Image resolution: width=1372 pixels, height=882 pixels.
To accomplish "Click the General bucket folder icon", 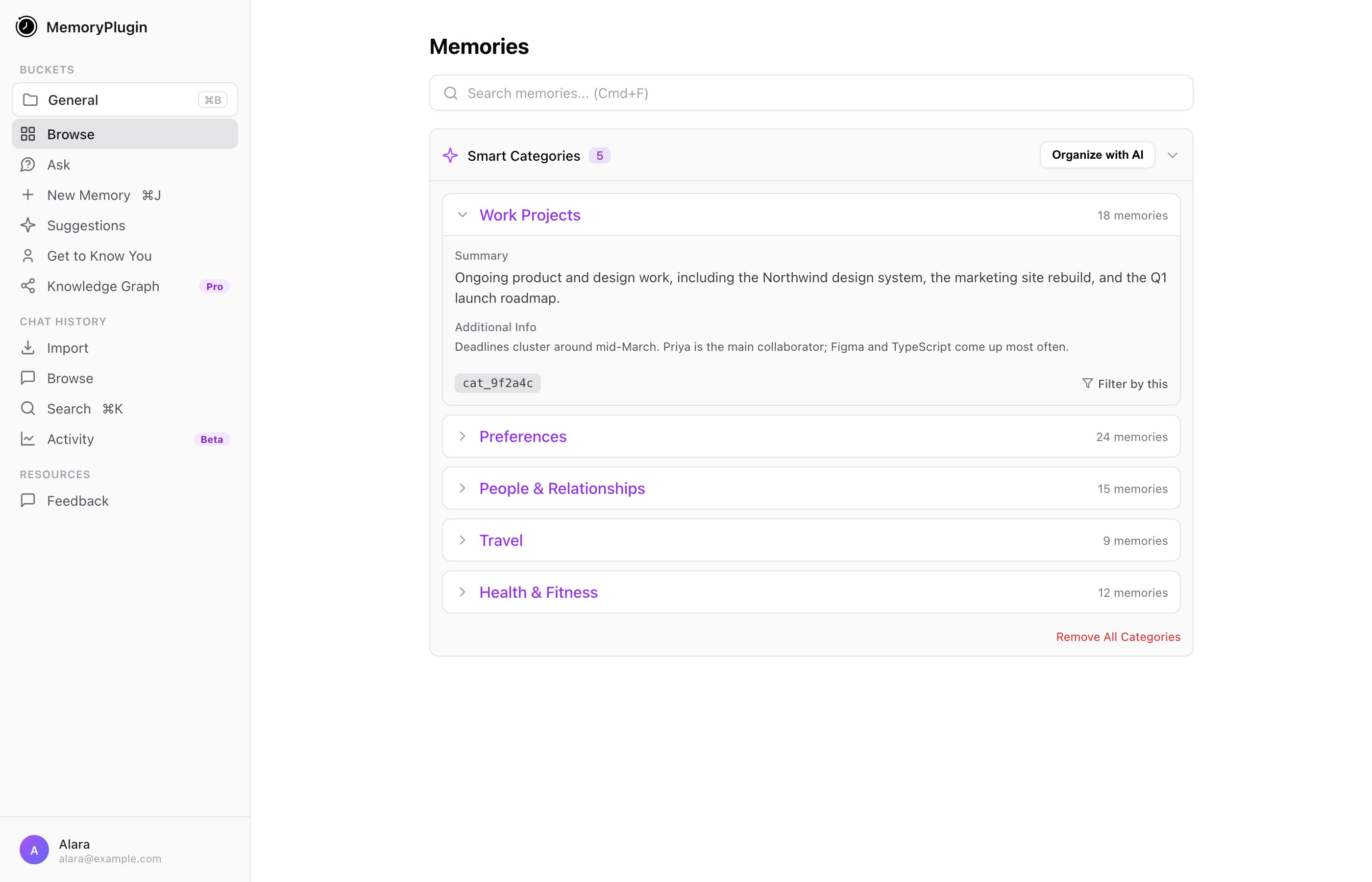I will coord(30,99).
